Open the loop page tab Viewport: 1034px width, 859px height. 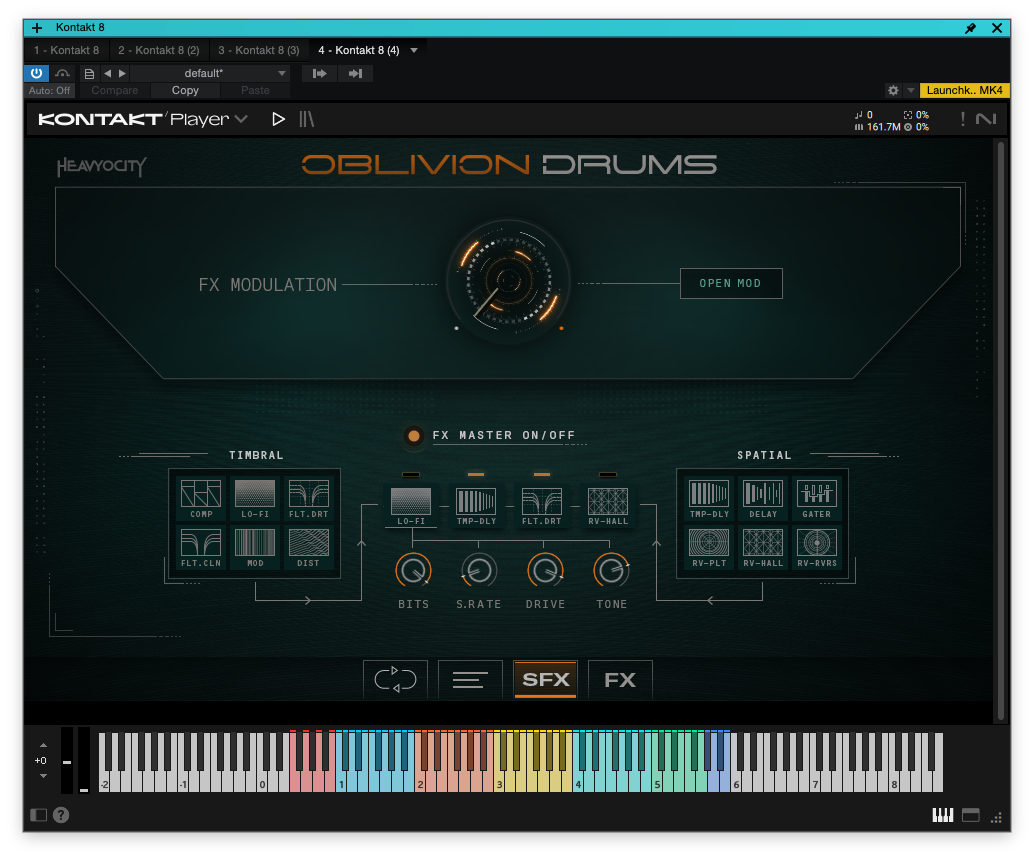pos(396,679)
